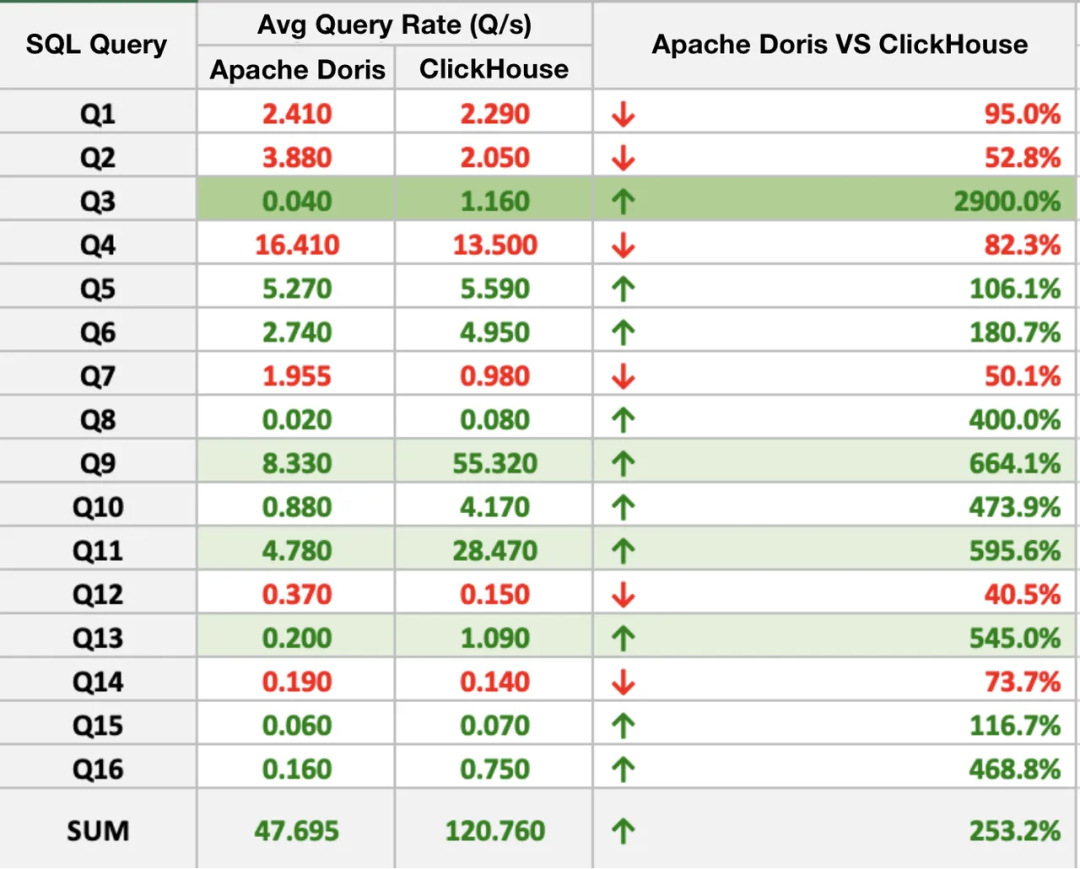Select the Apache Doris column header
This screenshot has height=869, width=1080.
(297, 69)
